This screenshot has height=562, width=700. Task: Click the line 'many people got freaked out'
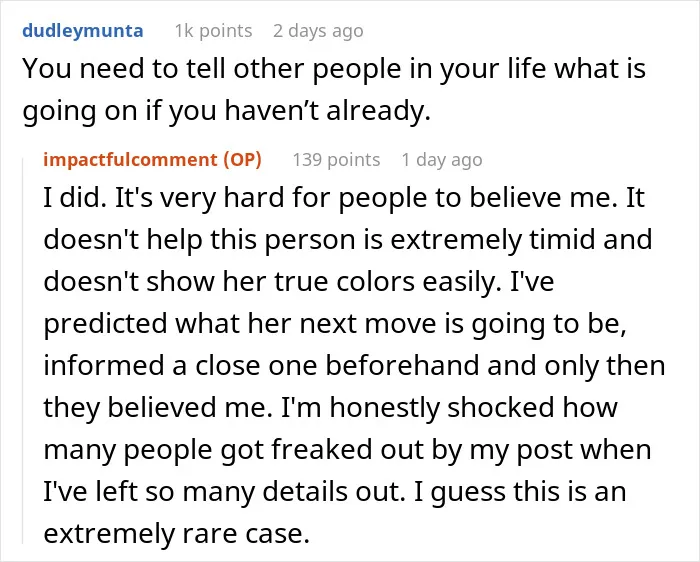(347, 450)
